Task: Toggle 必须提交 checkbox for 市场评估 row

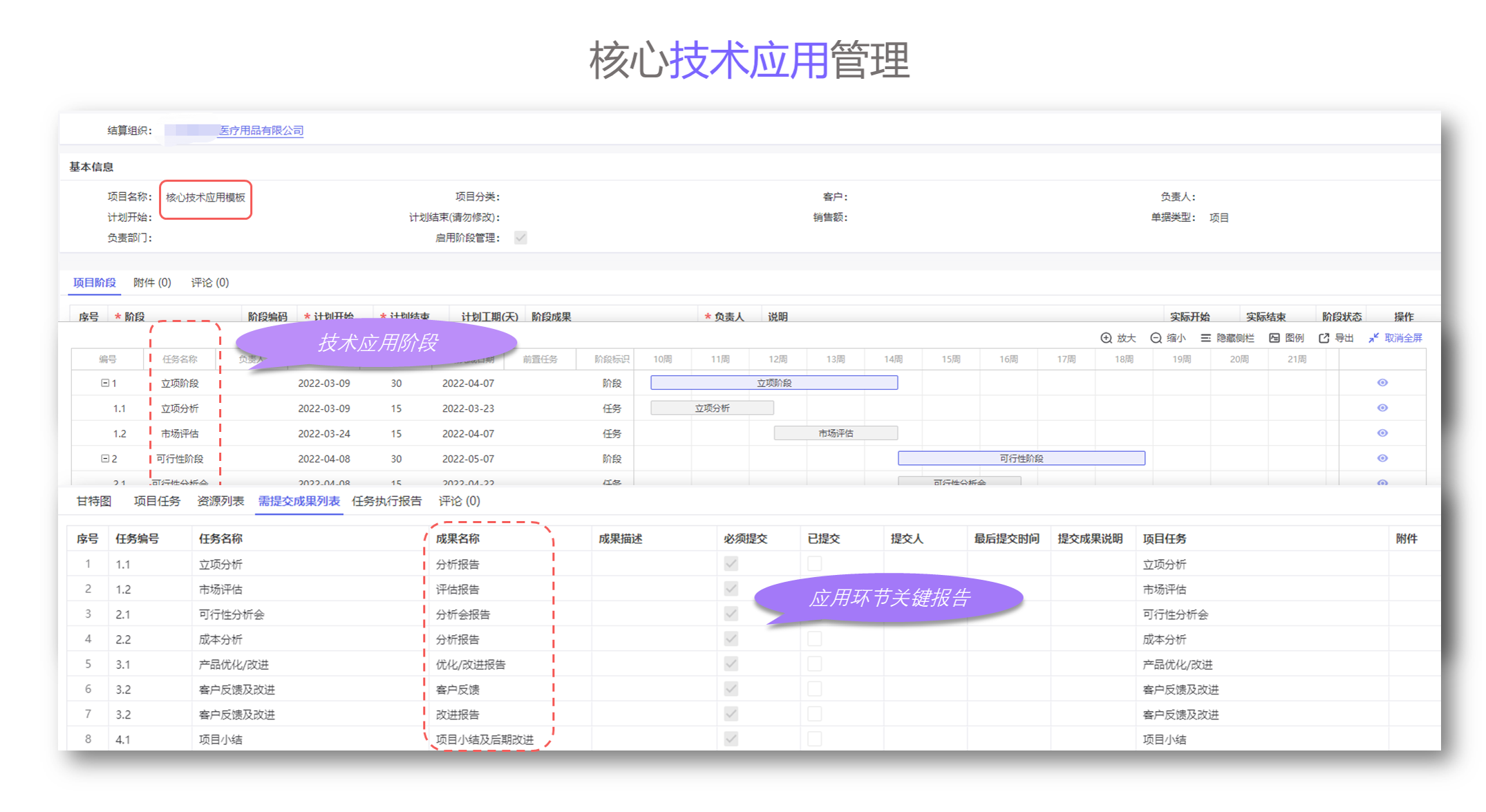Action: 731,589
